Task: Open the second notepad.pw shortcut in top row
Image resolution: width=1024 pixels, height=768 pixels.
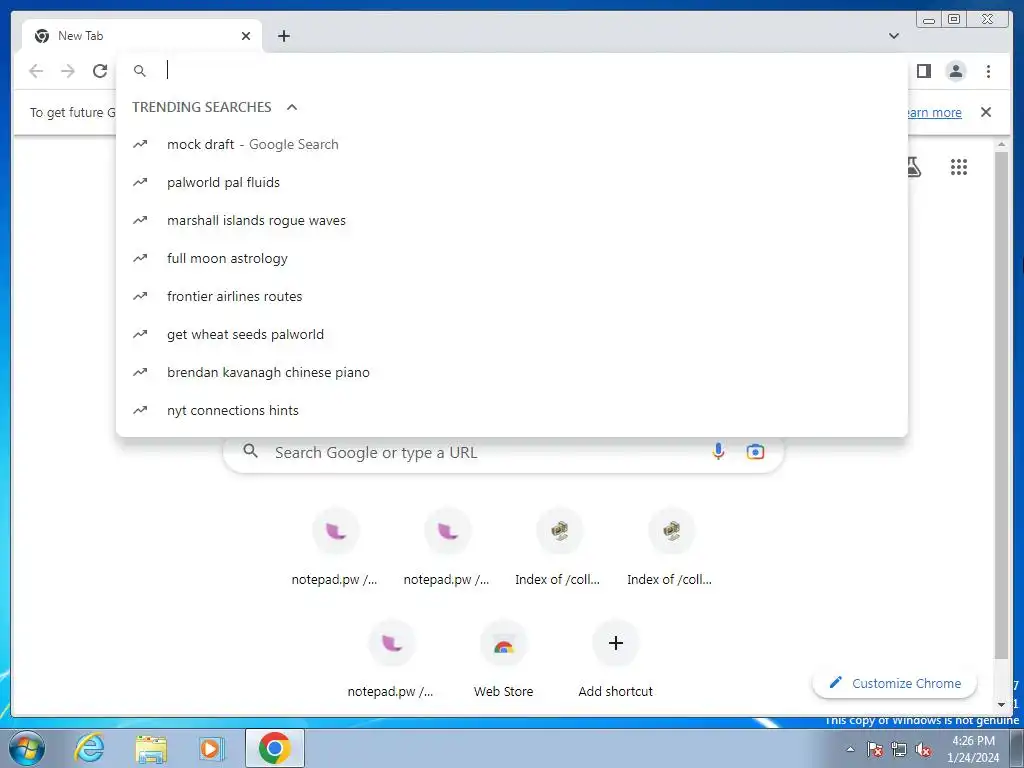Action: pos(447,549)
